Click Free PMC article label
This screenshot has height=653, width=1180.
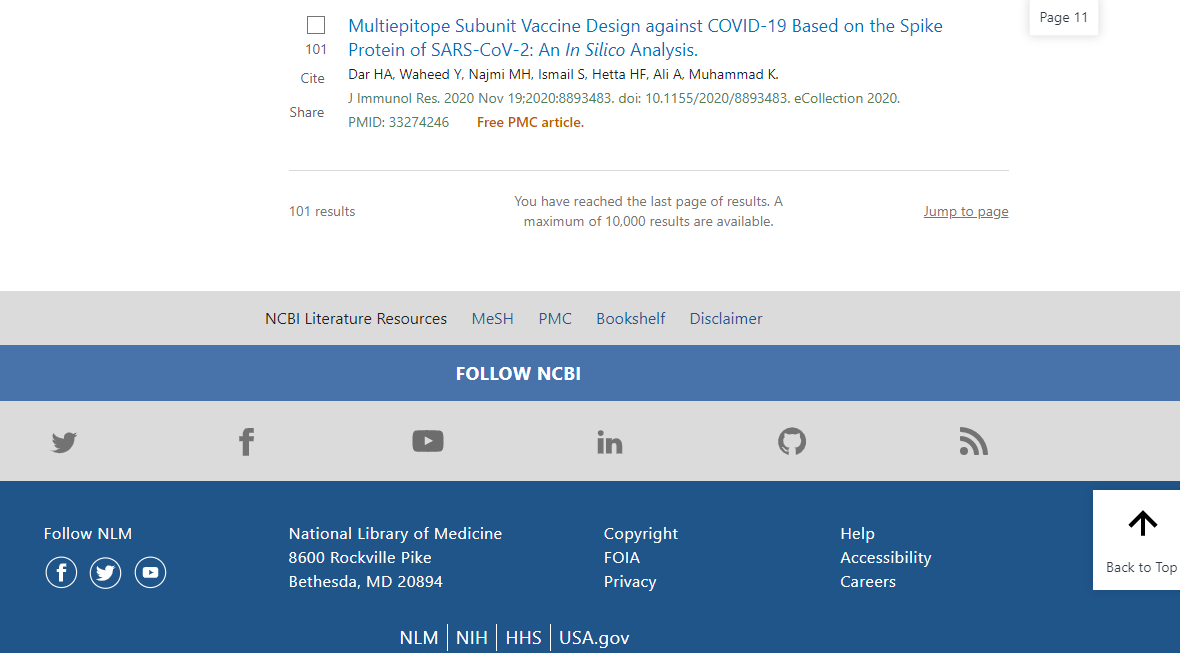coord(530,122)
